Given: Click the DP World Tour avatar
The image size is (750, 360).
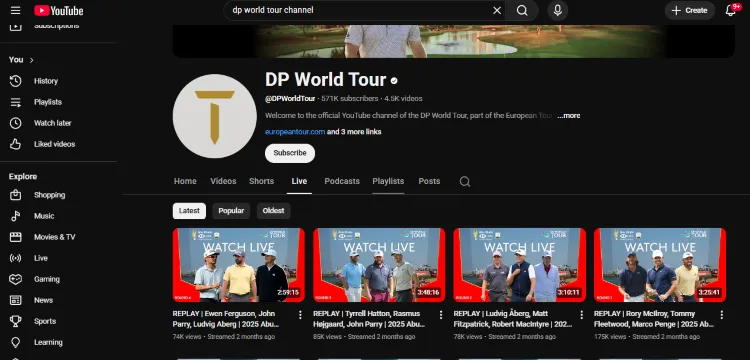Looking at the screenshot, I should [x=215, y=116].
